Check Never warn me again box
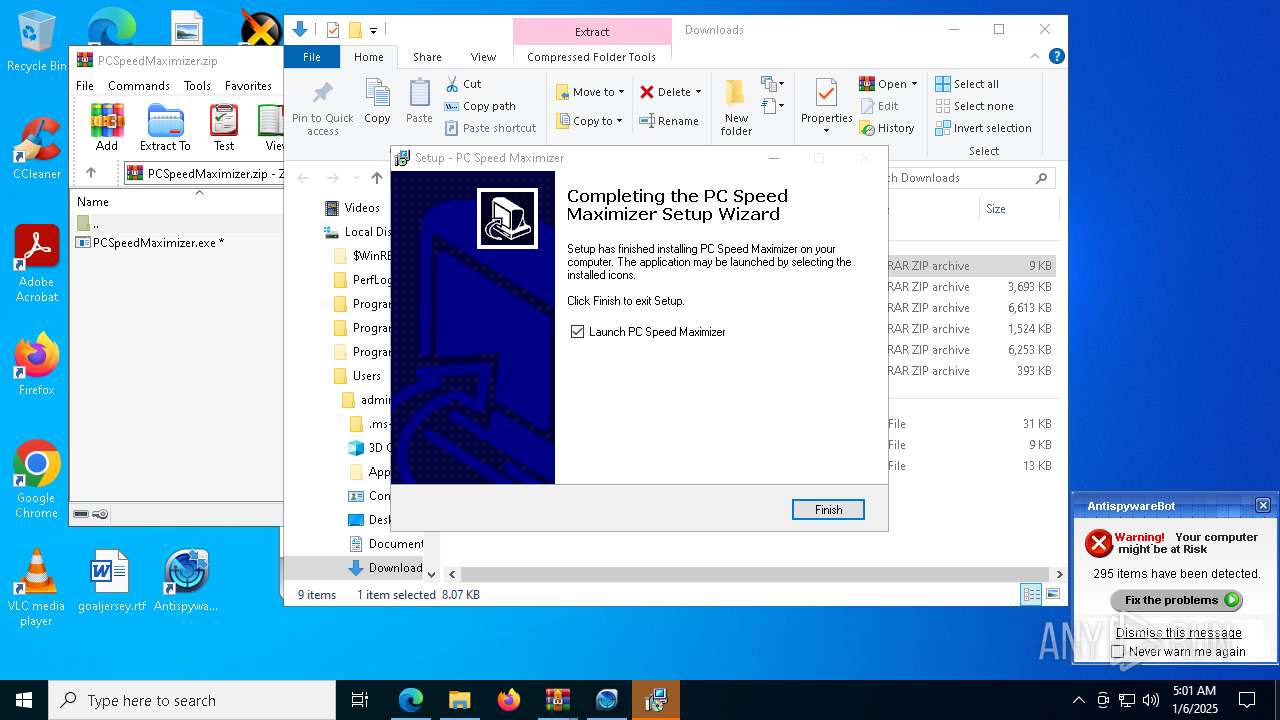Screen dimensions: 1280x720 pos(1118,652)
